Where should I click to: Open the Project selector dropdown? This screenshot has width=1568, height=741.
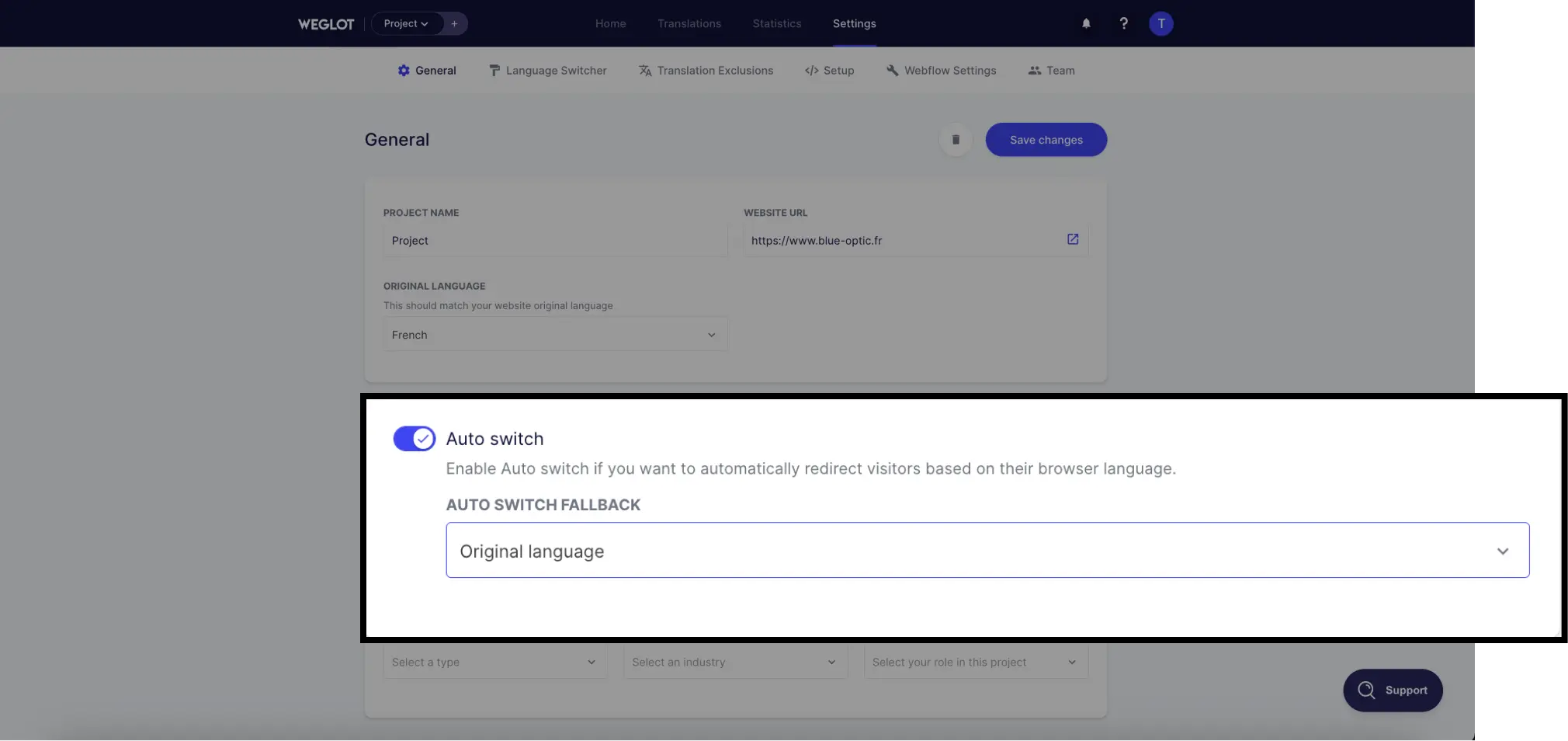[x=407, y=24]
